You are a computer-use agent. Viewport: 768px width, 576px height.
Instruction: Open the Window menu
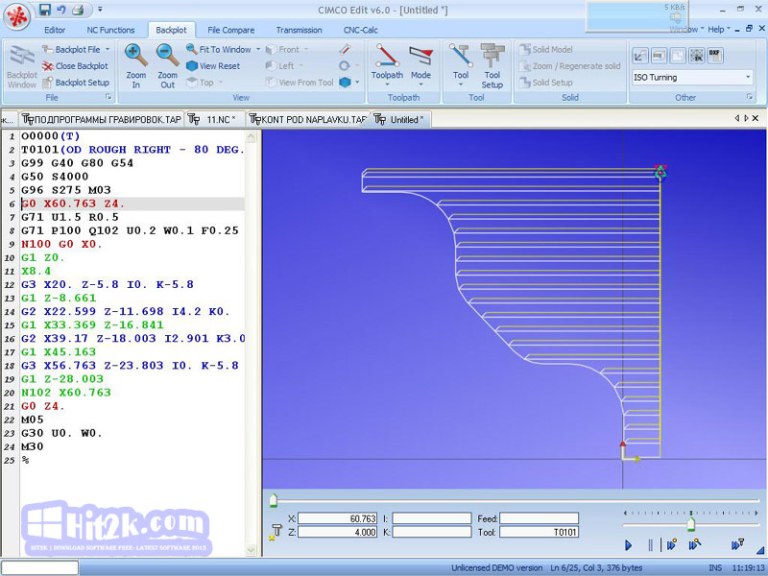coord(687,29)
